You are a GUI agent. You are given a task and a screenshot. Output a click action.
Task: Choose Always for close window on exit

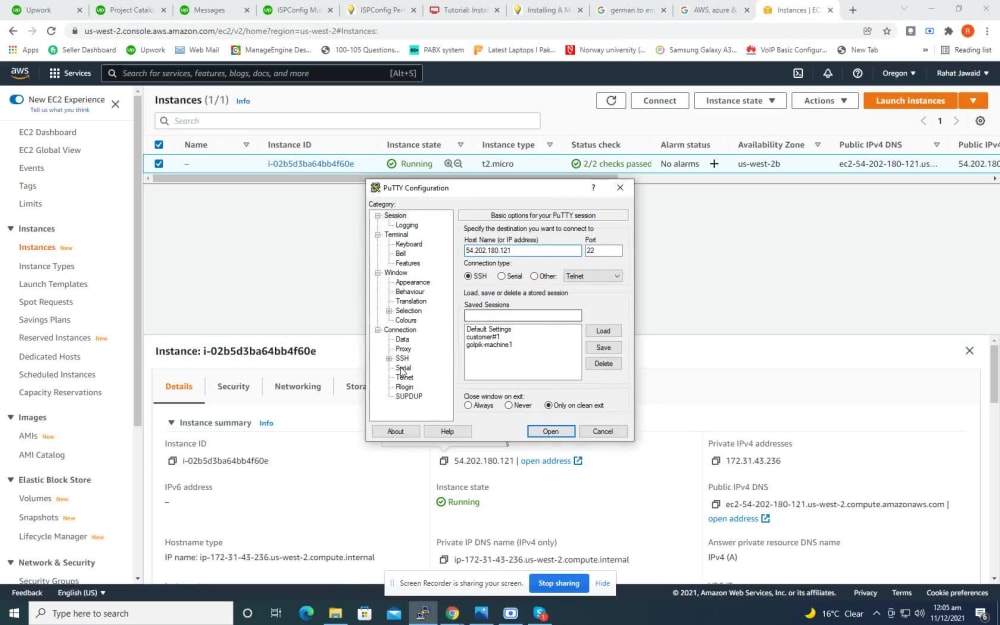click(468, 405)
